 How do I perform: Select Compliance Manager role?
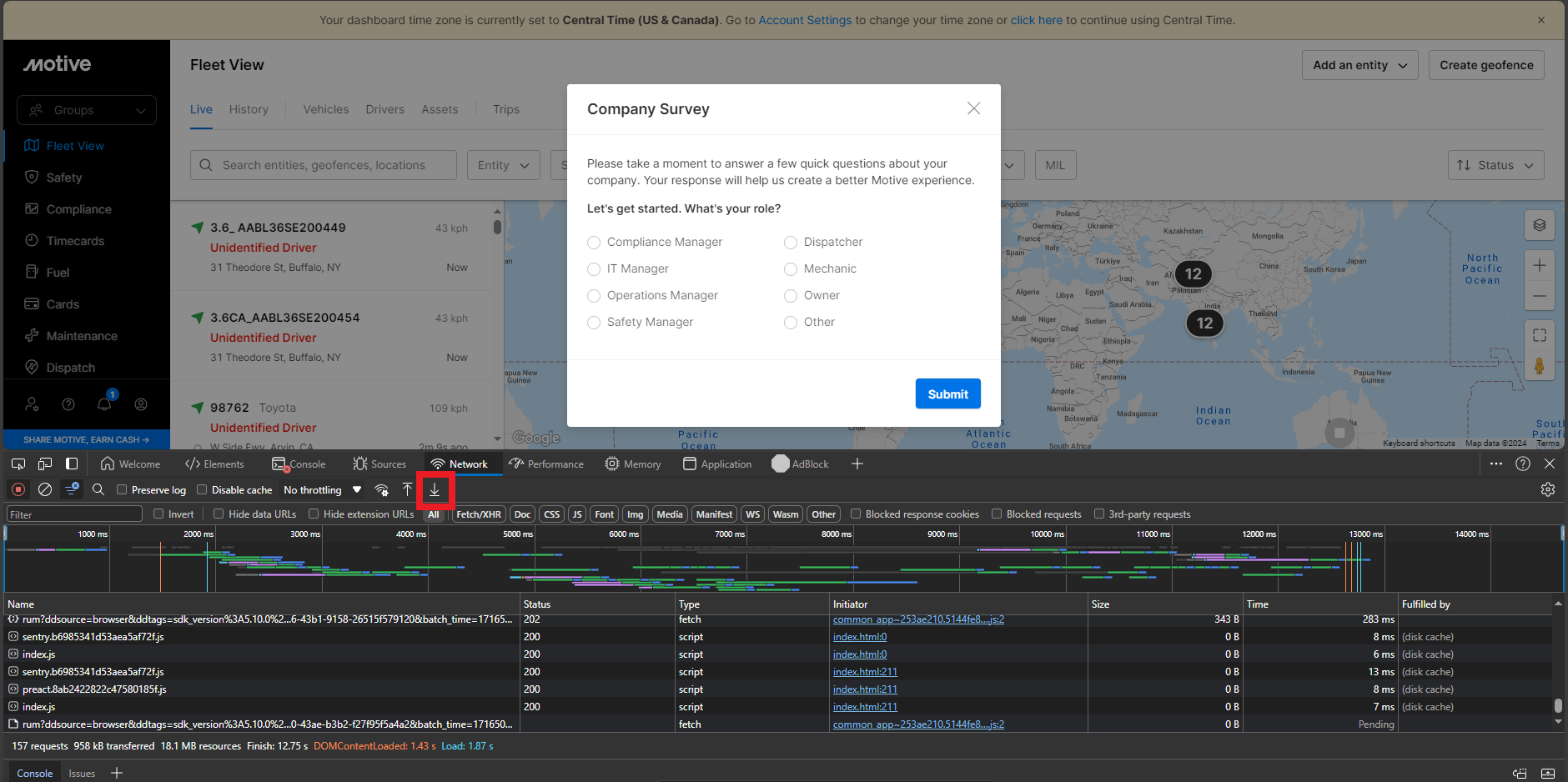[594, 243]
